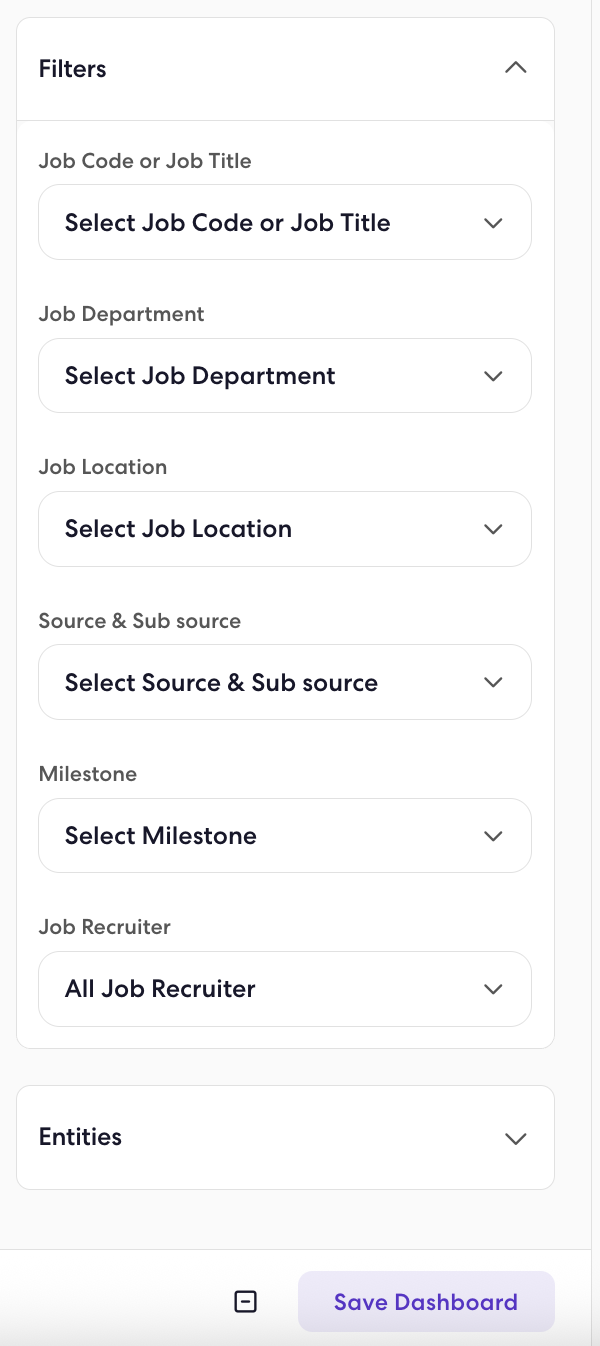Click the chevron icon in Job Location field
This screenshot has width=600, height=1346.
pos(493,529)
